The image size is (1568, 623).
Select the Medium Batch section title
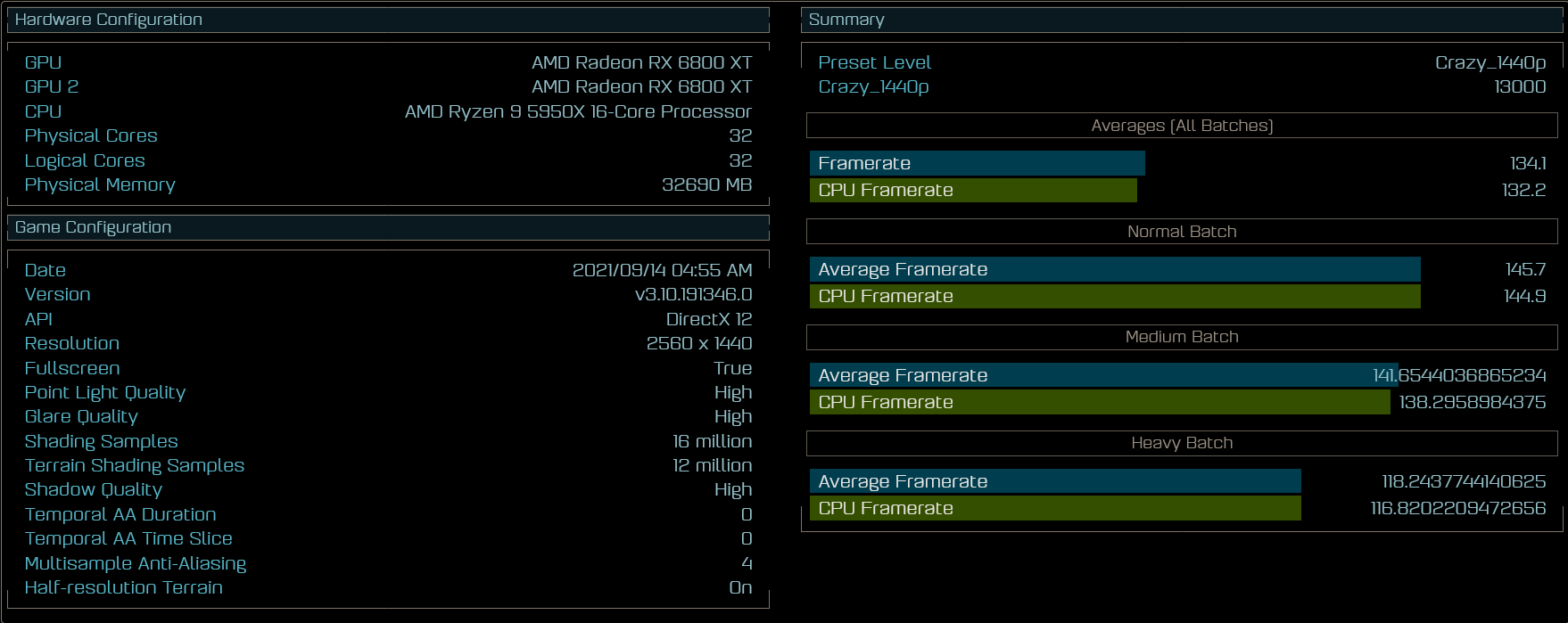click(1182, 337)
